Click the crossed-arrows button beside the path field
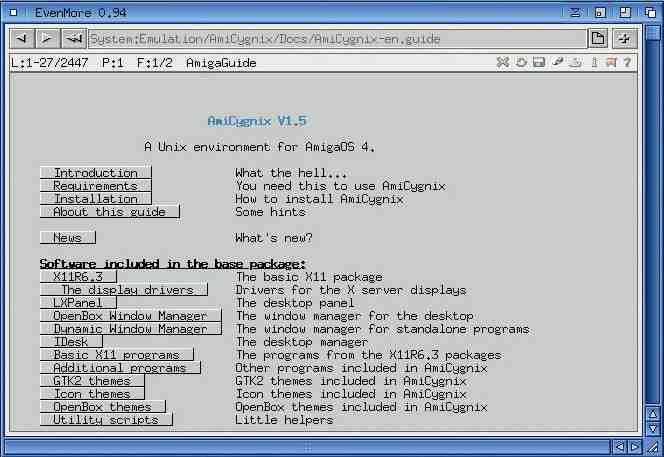This screenshot has width=664, height=457. (x=624, y=39)
